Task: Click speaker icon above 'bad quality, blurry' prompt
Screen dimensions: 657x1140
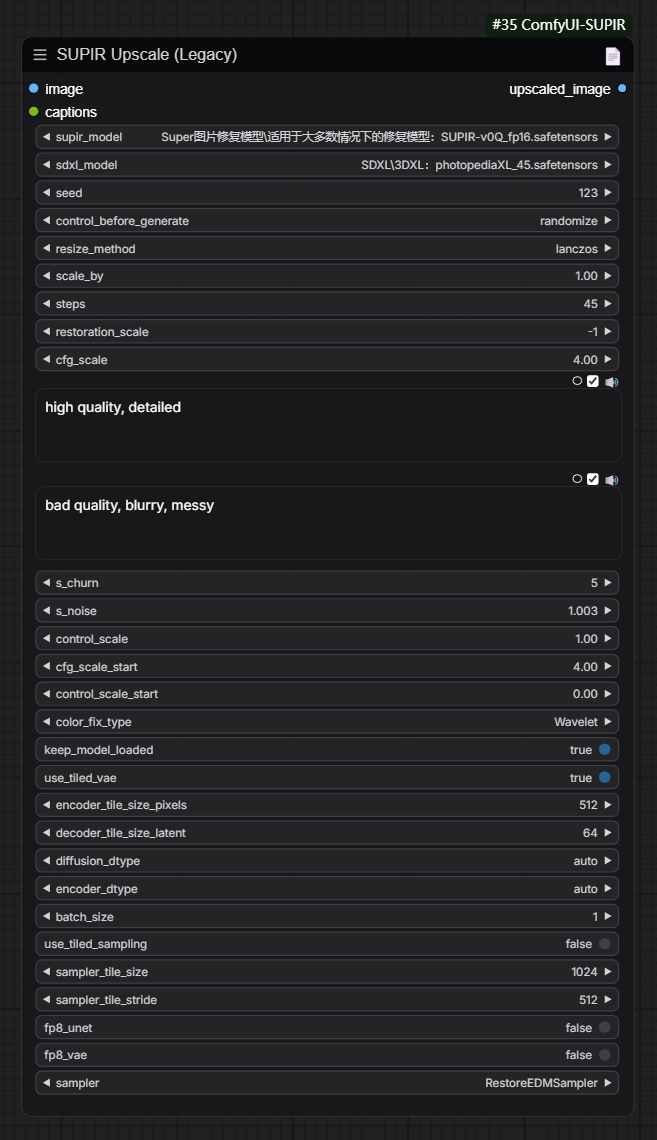Action: (x=611, y=479)
